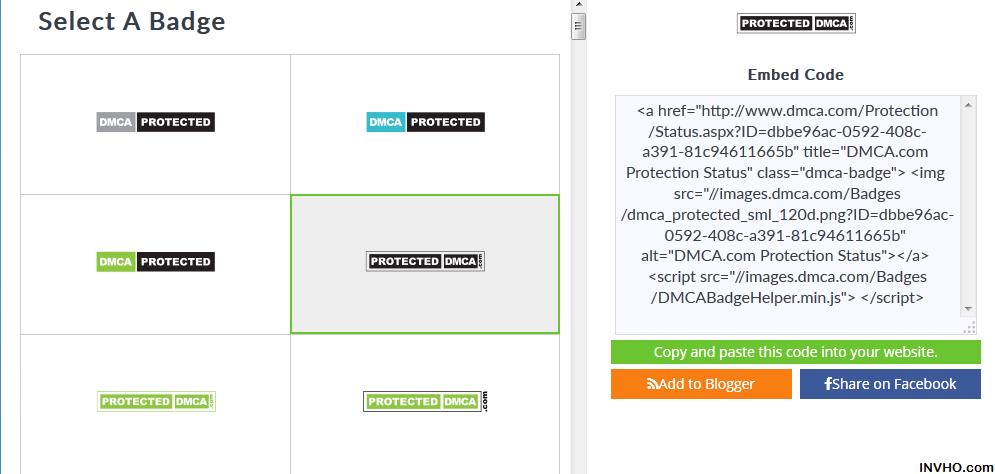Viewport: 995px width, 474px height.
Task: Click the RSS icon on the Blogger button
Action: point(652,384)
